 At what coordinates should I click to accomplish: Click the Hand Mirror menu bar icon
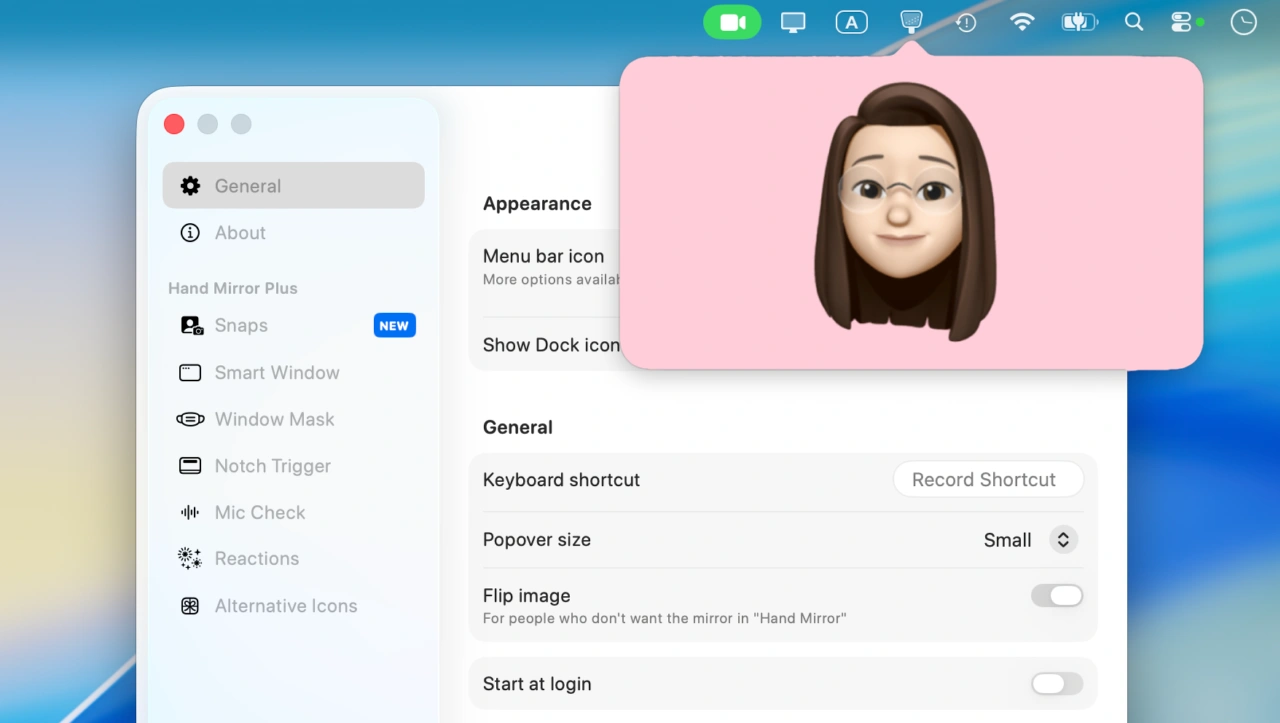click(x=910, y=21)
